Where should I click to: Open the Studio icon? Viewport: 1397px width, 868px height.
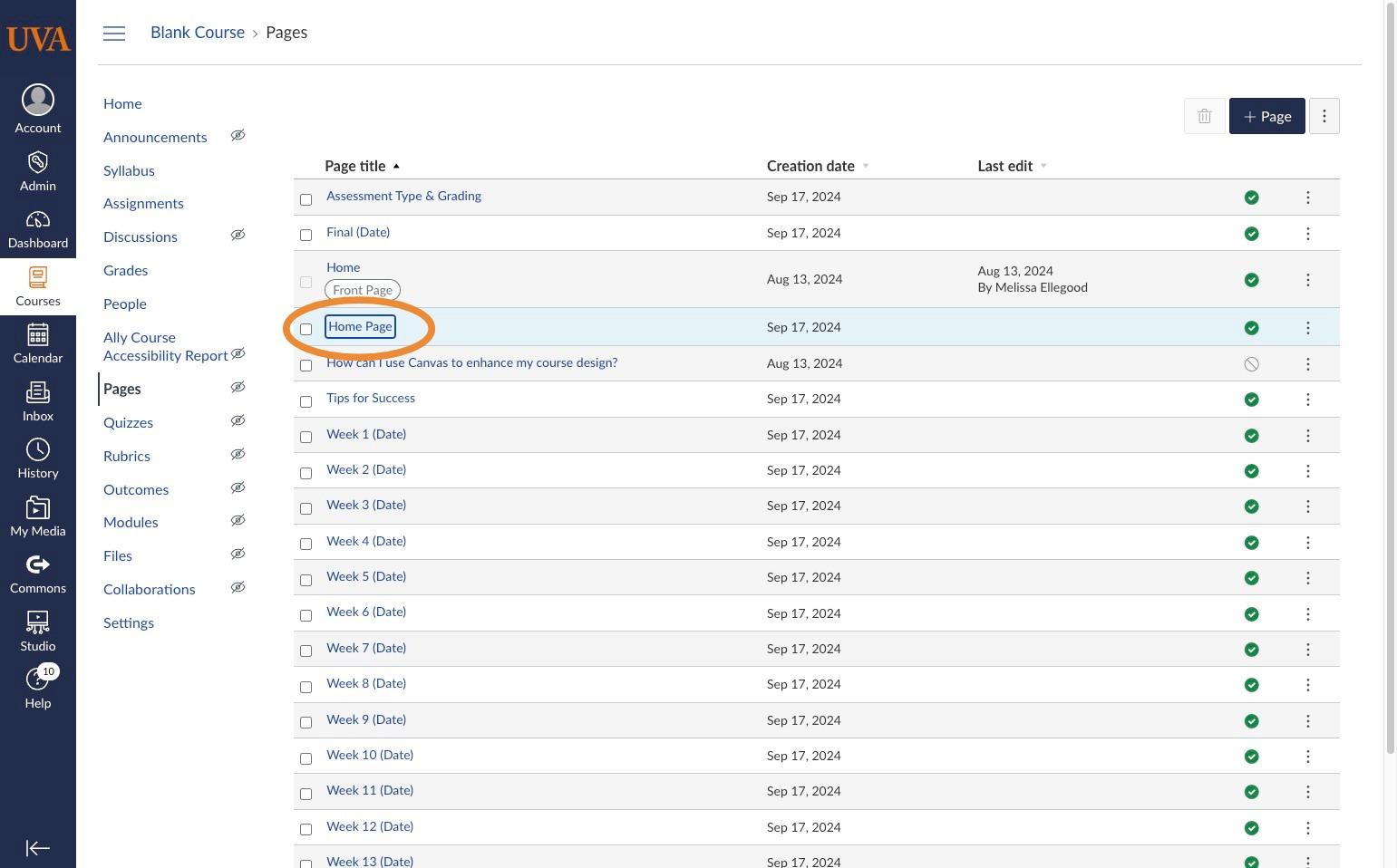[38, 622]
